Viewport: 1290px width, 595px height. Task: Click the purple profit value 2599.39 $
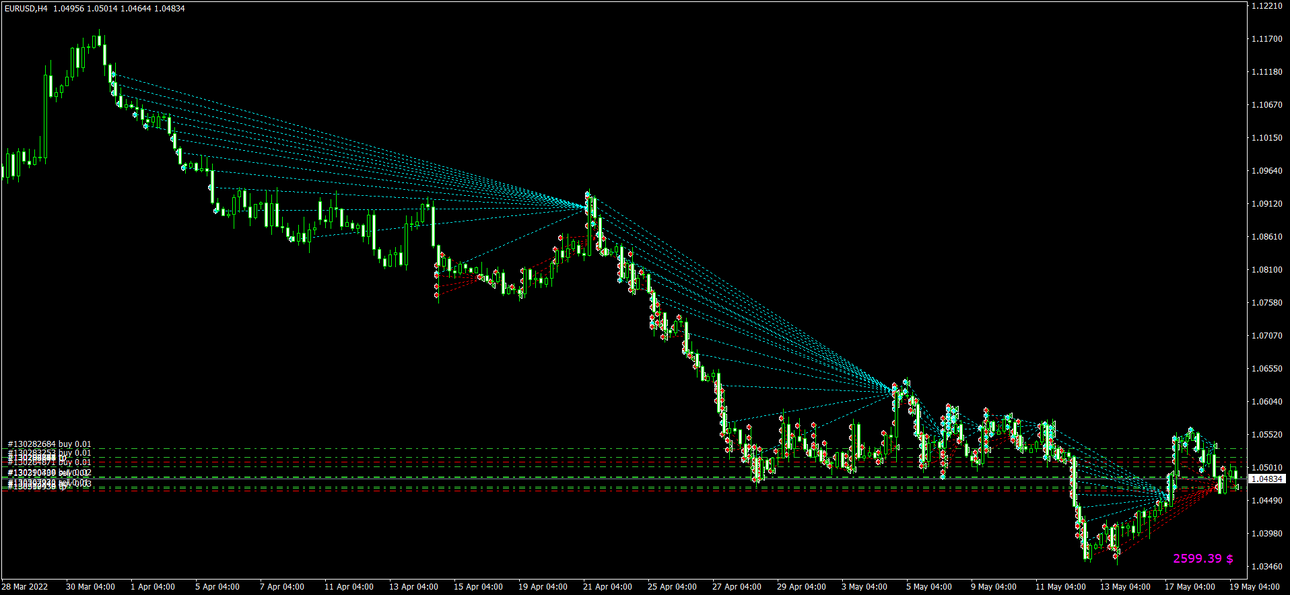[x=1203, y=558]
